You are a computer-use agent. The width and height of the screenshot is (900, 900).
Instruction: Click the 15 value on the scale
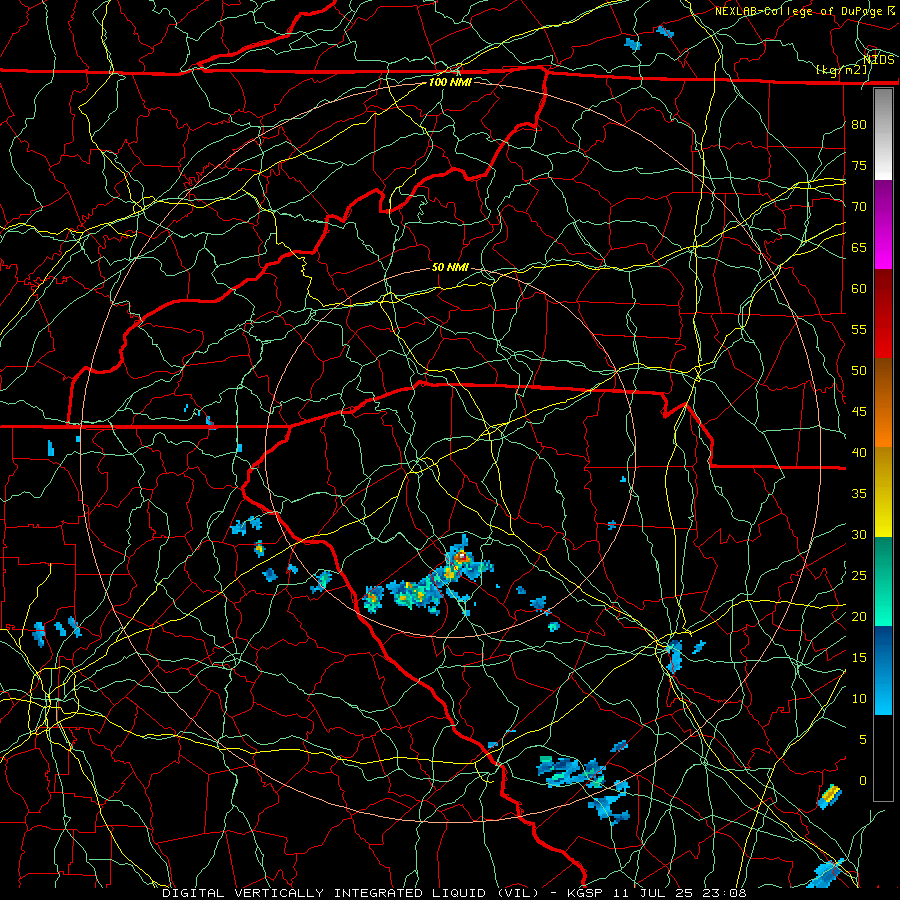click(859, 658)
